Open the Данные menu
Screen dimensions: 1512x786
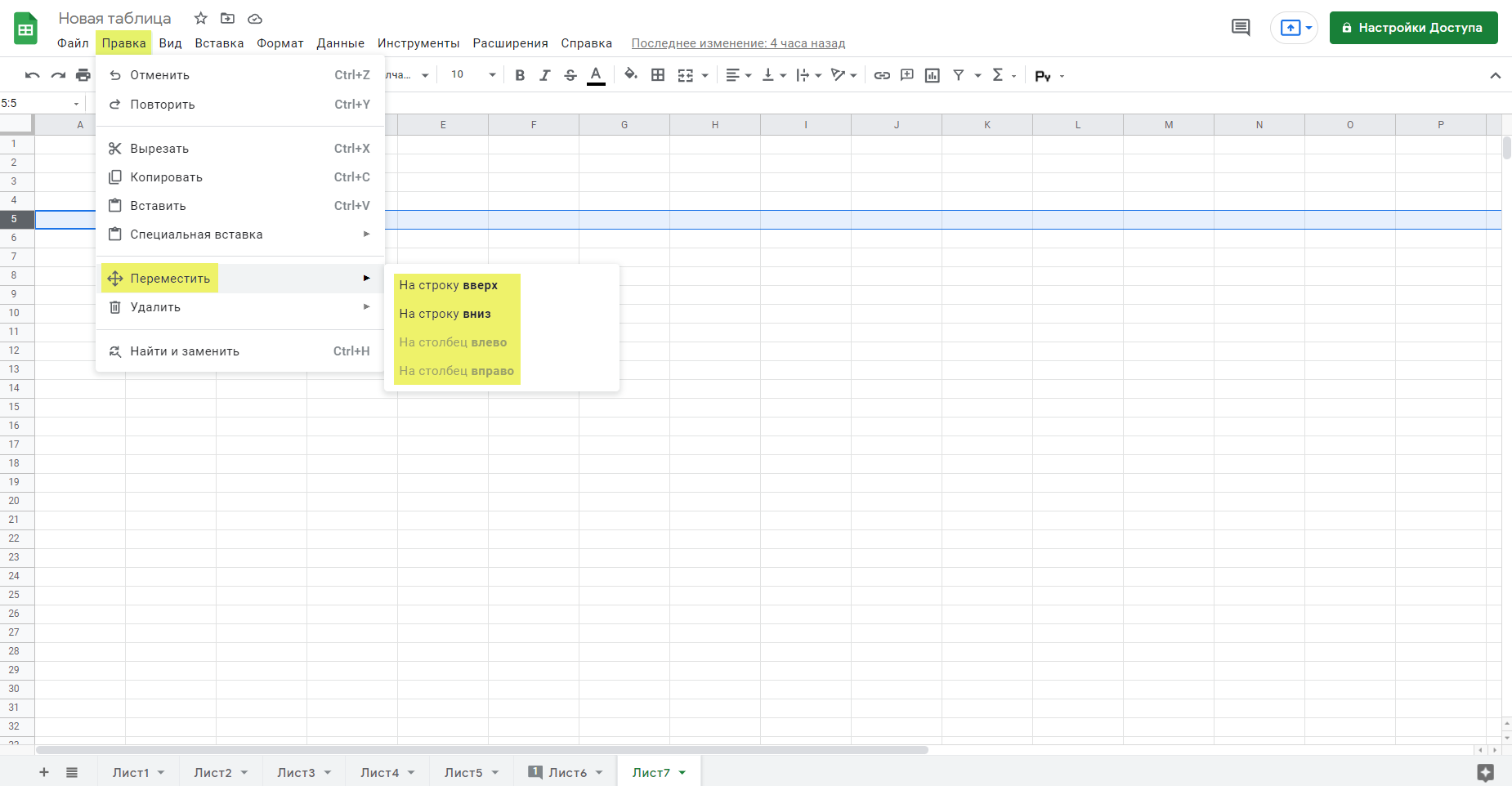[x=341, y=43]
